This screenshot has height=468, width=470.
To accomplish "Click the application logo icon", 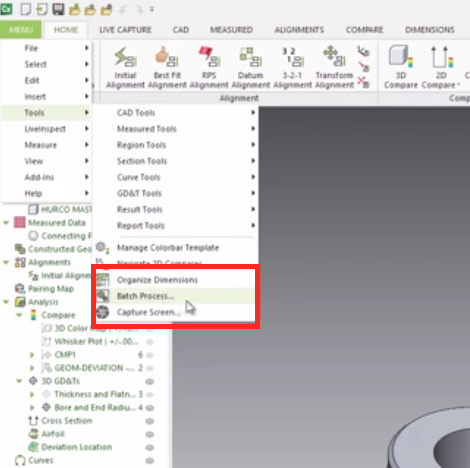I will 7,9.
